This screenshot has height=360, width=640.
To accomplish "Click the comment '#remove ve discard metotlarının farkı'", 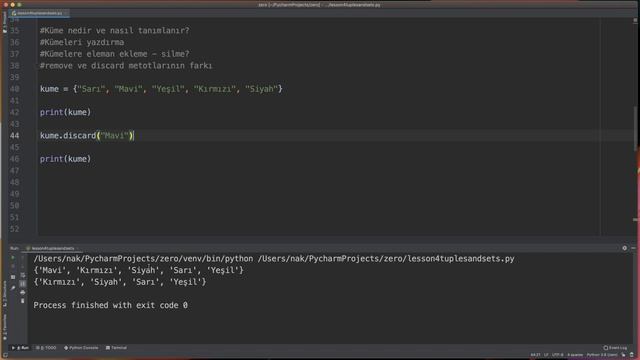I will click(126, 66).
